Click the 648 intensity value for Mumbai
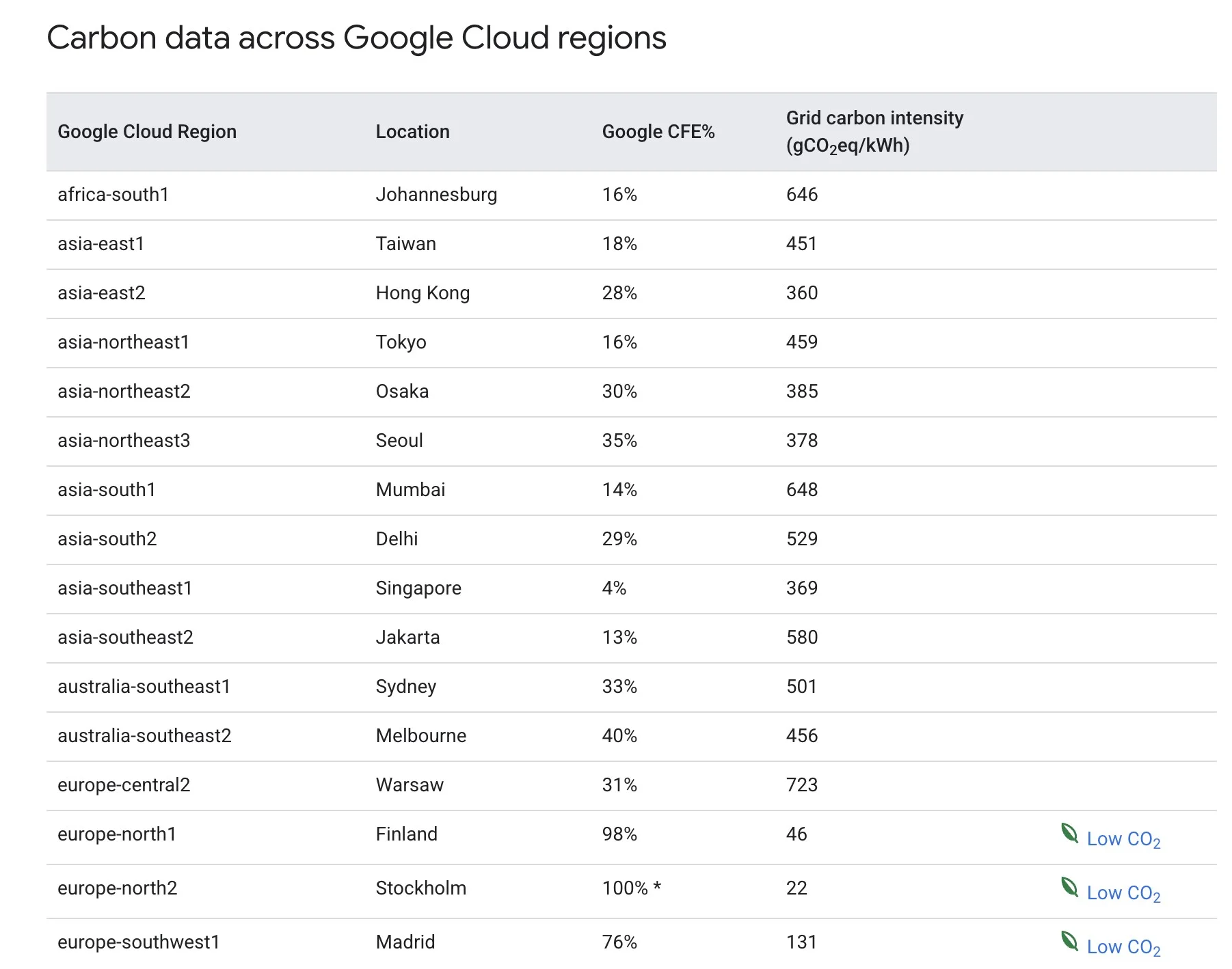Image resolution: width=1232 pixels, height=969 pixels. click(802, 489)
